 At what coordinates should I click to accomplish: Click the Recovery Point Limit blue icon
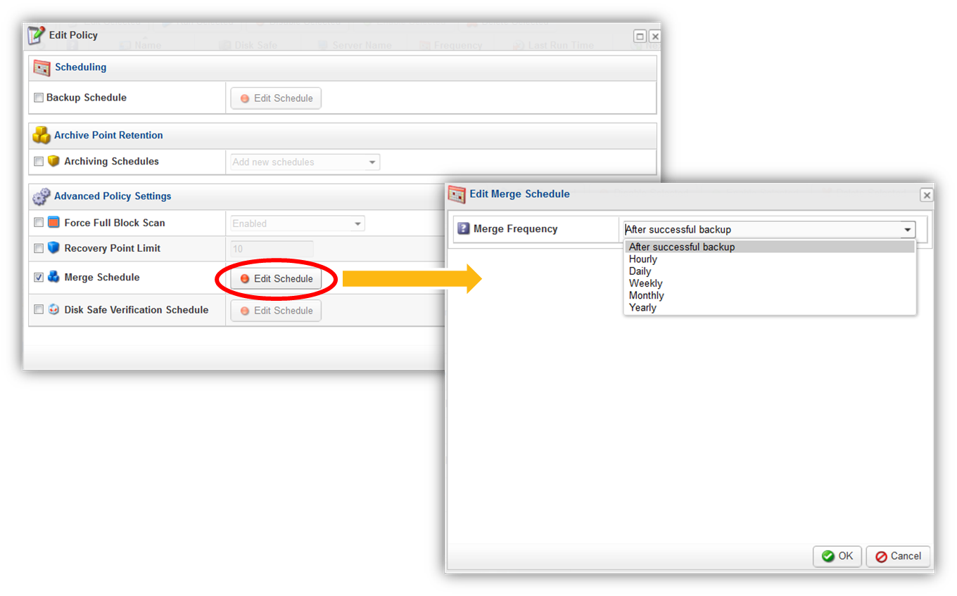click(54, 248)
